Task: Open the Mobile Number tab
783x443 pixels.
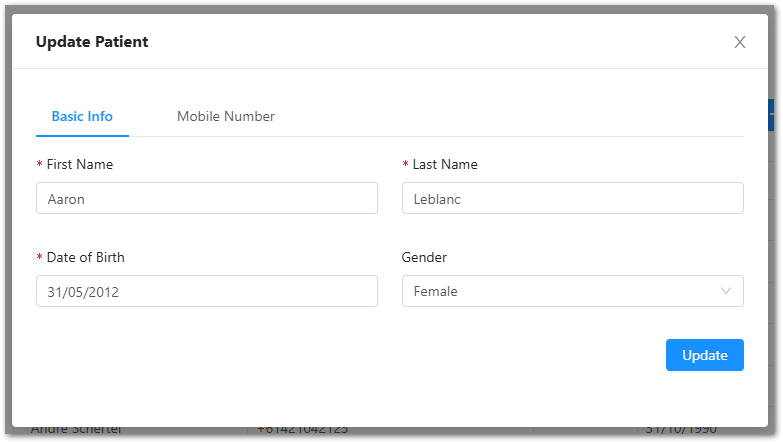Action: [x=226, y=116]
